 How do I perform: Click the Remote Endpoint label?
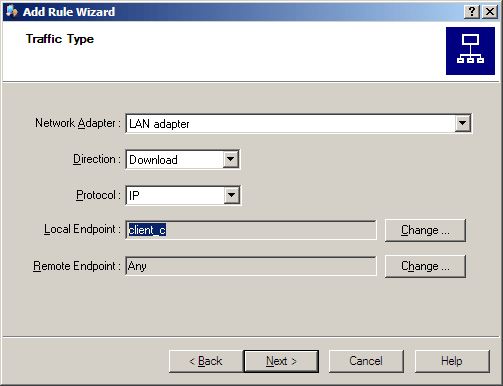[x=77, y=266]
